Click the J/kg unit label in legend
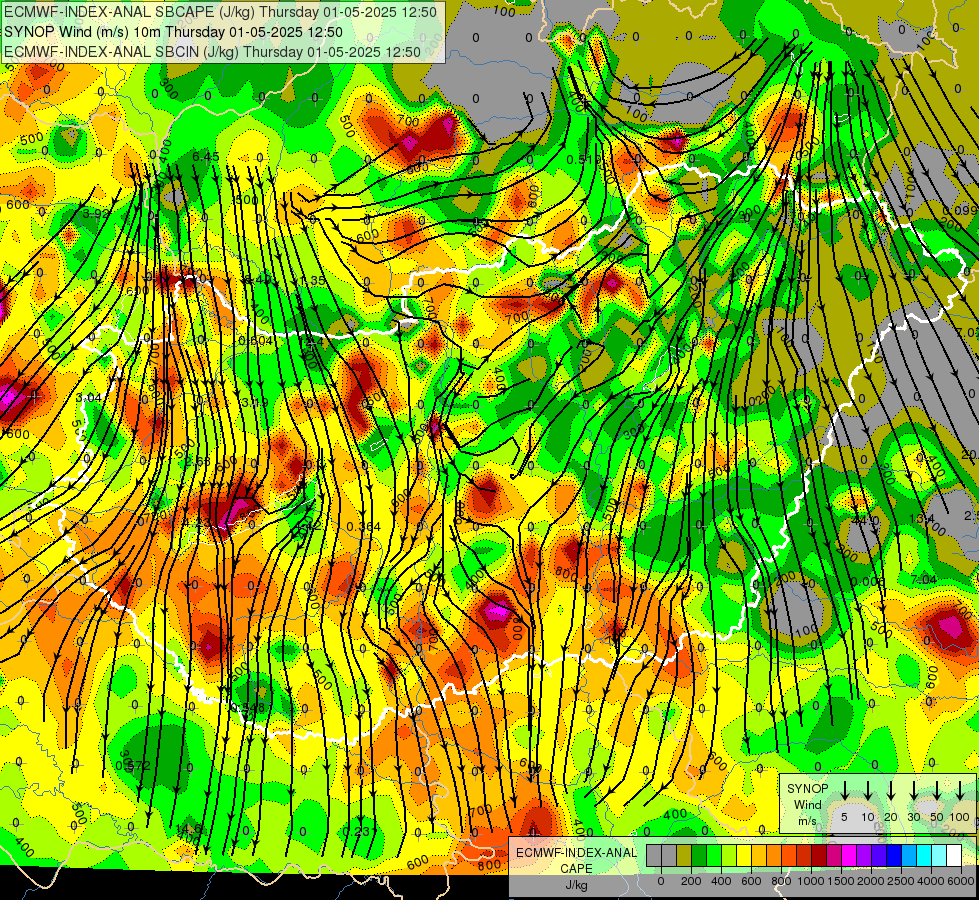 576,885
